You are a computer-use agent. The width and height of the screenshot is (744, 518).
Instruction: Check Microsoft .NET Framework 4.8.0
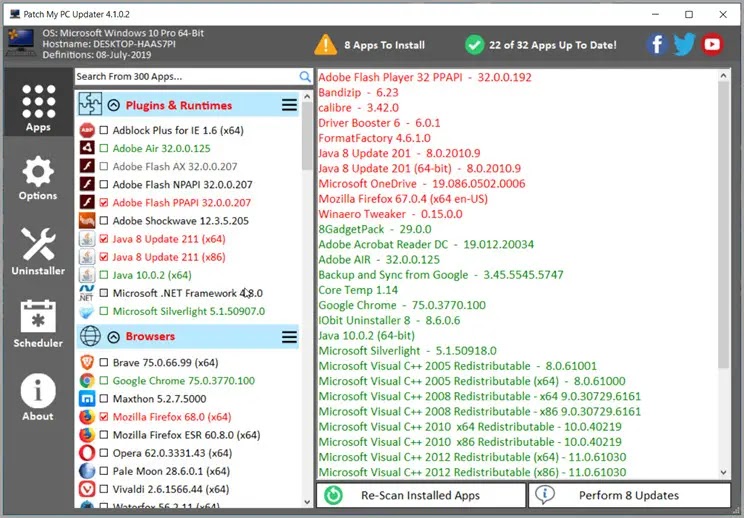click(x=104, y=293)
